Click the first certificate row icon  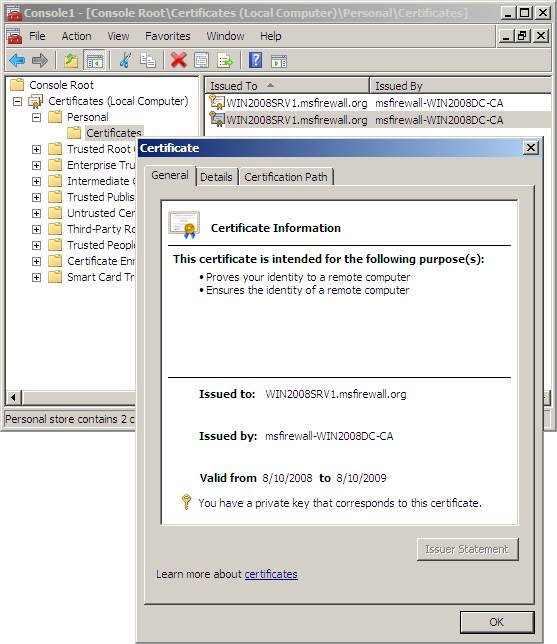point(217,102)
